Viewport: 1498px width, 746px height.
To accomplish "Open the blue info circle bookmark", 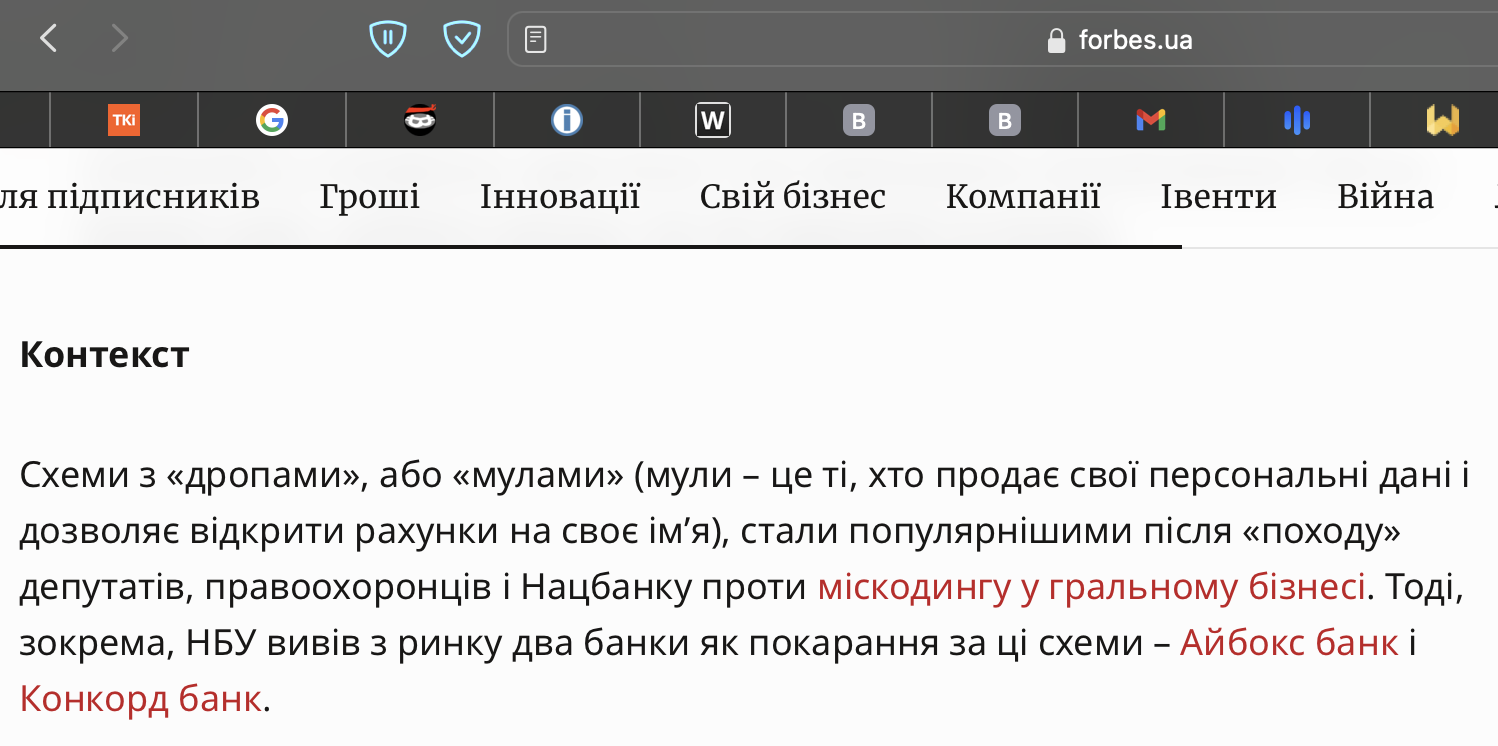I will [566, 121].
